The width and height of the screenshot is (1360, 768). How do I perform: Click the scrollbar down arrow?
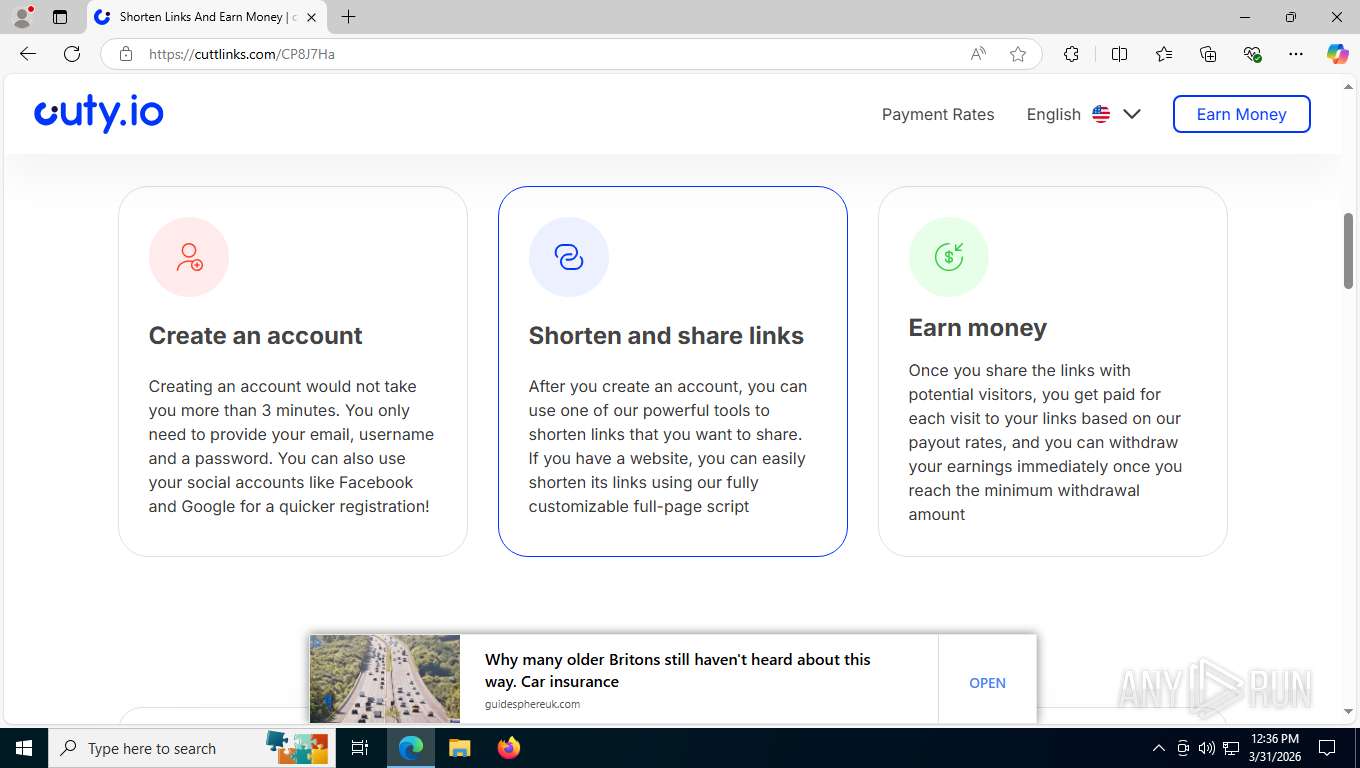pos(1349,711)
